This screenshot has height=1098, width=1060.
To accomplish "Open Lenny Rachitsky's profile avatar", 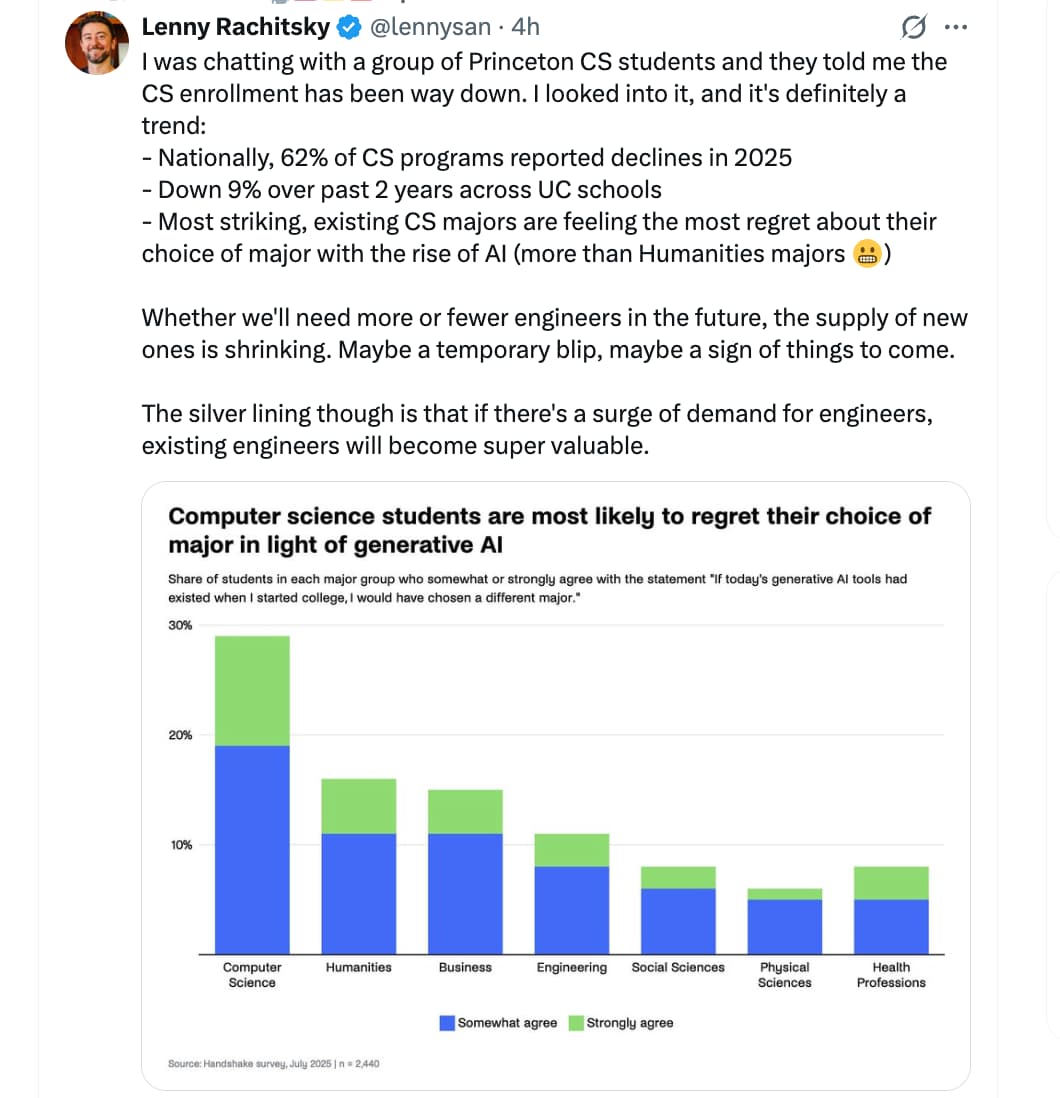I will click(x=97, y=43).
